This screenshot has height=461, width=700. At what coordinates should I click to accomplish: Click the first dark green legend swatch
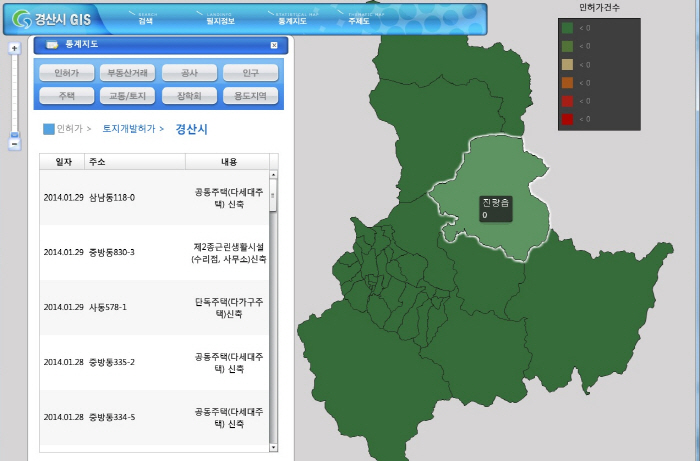click(x=567, y=28)
